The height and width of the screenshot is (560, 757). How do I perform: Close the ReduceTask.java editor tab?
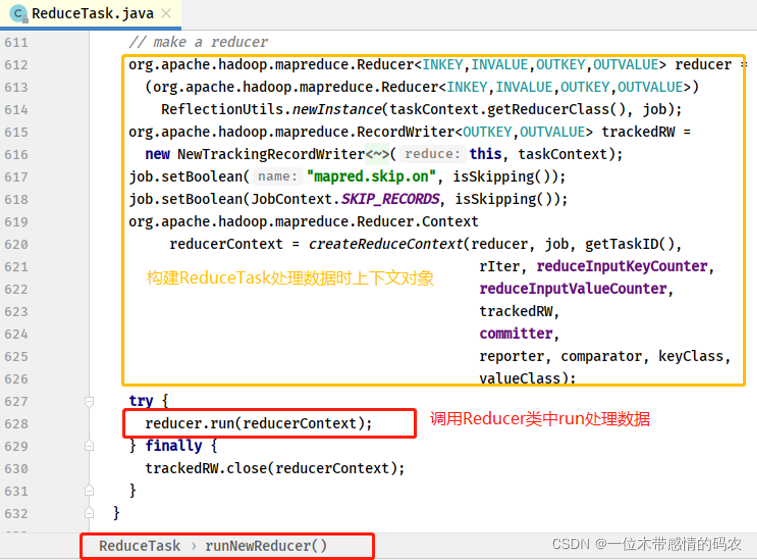168,14
